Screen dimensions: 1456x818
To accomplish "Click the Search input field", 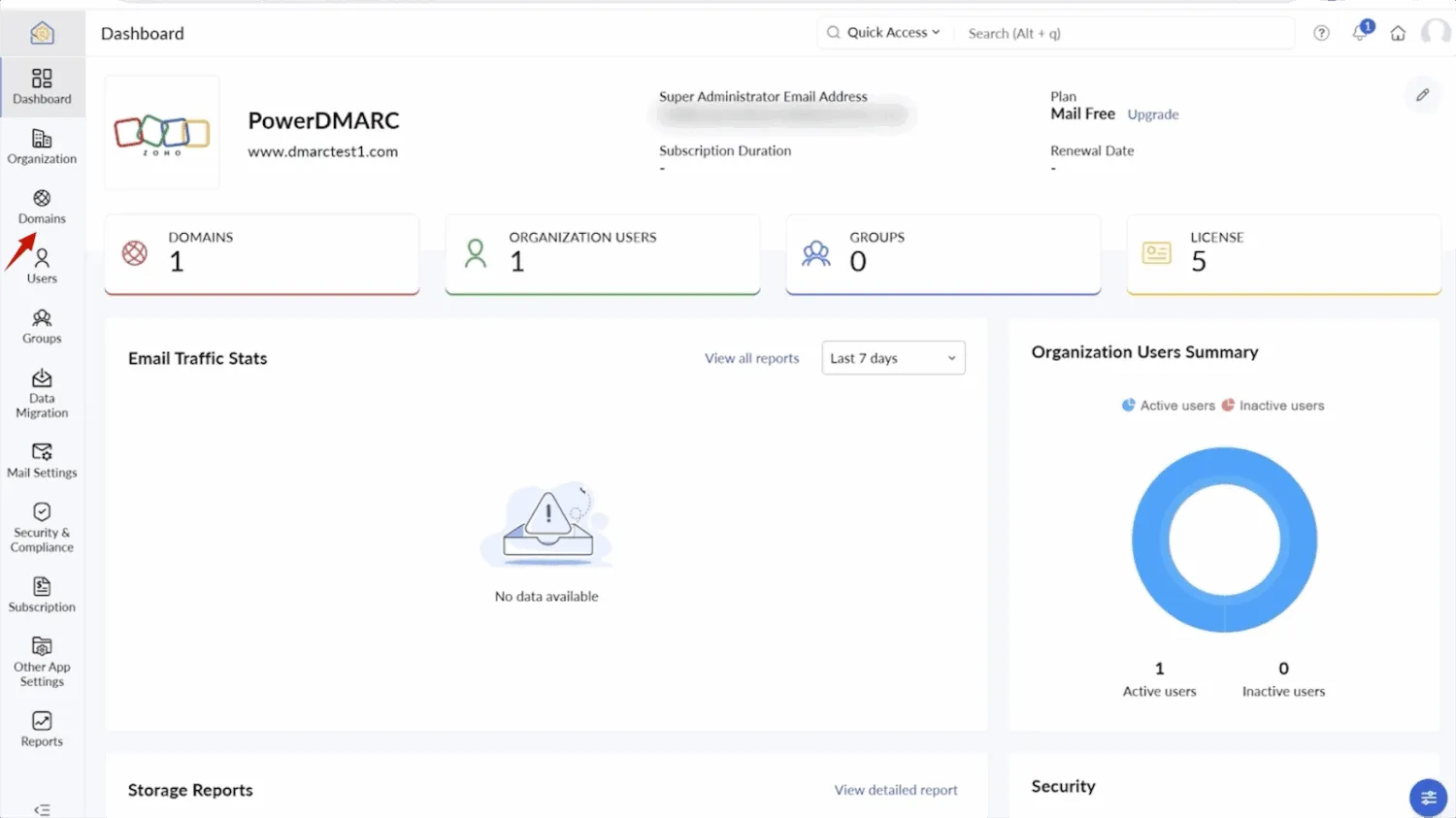I will [1126, 33].
